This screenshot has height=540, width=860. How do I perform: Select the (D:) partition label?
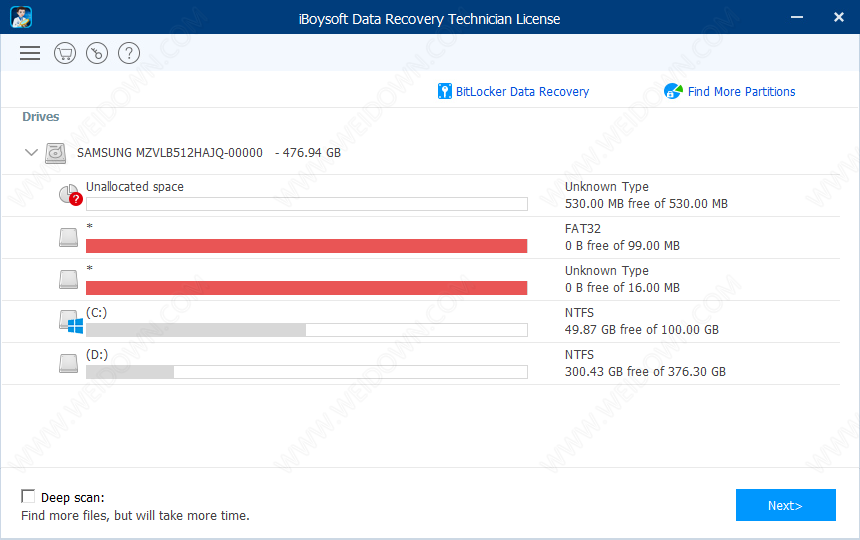97,355
